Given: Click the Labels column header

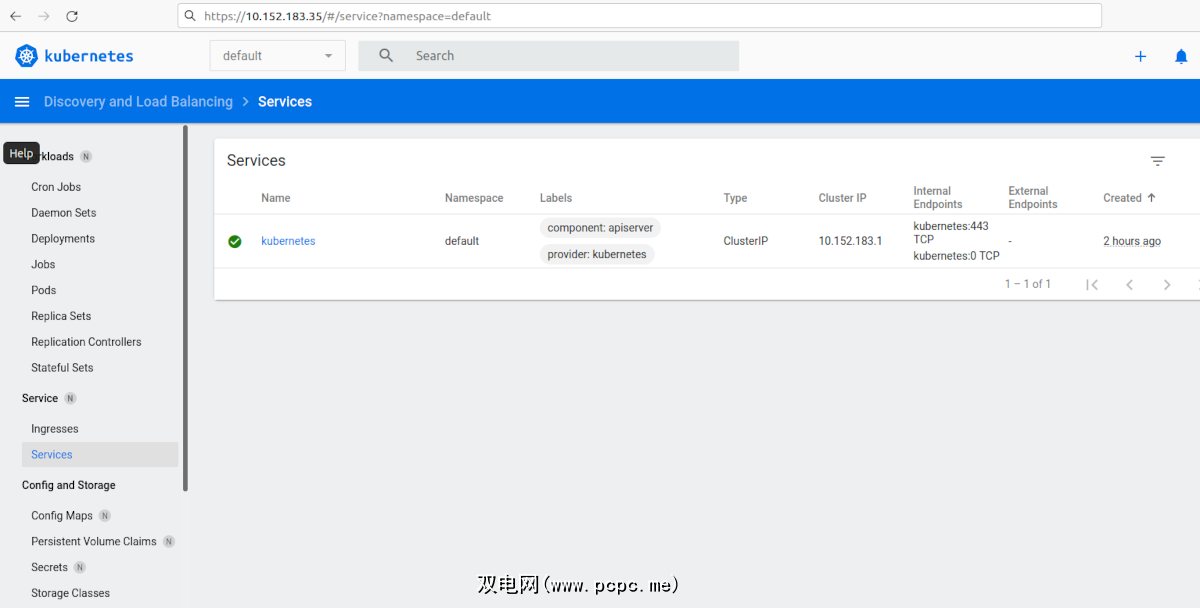Looking at the screenshot, I should pyautogui.click(x=556, y=198).
